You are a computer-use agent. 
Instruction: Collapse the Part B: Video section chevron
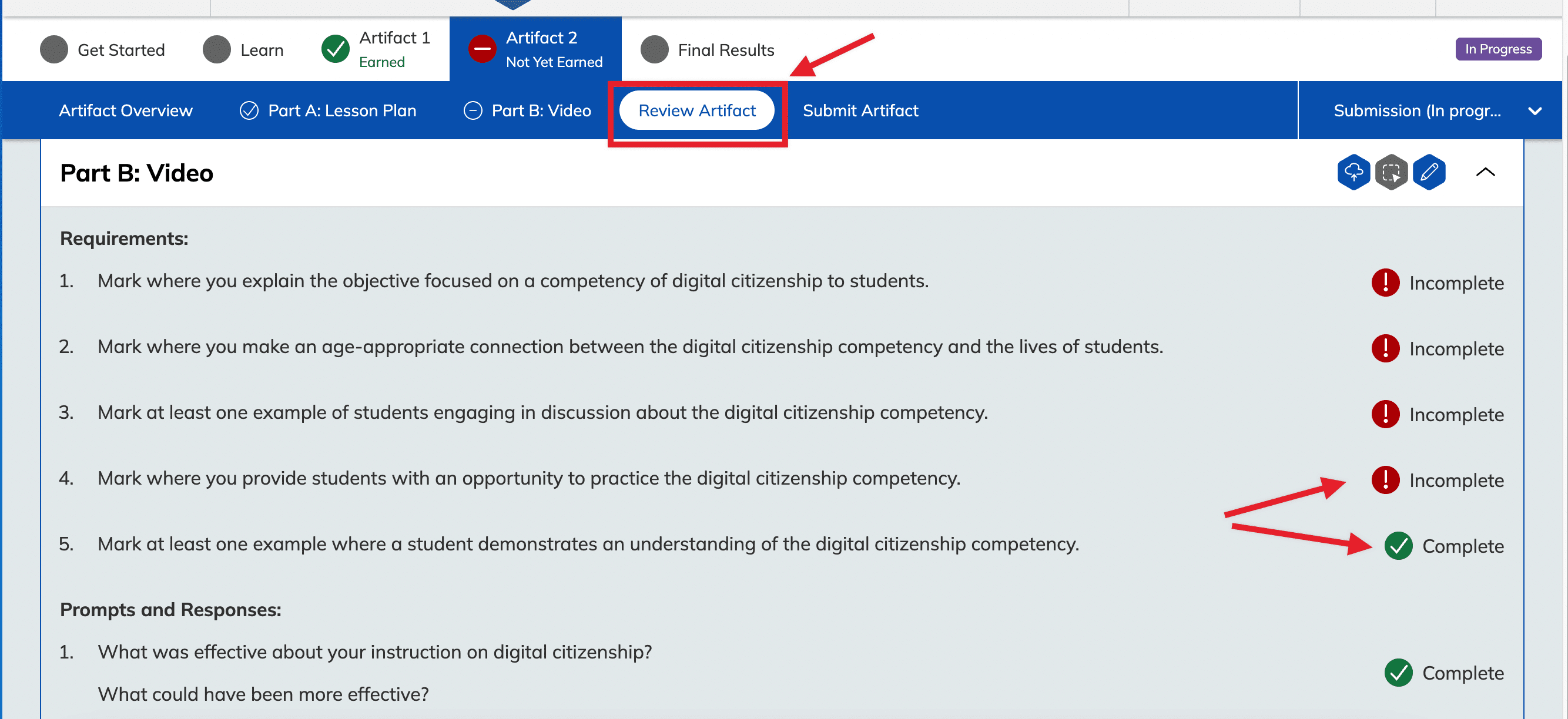tap(1485, 172)
